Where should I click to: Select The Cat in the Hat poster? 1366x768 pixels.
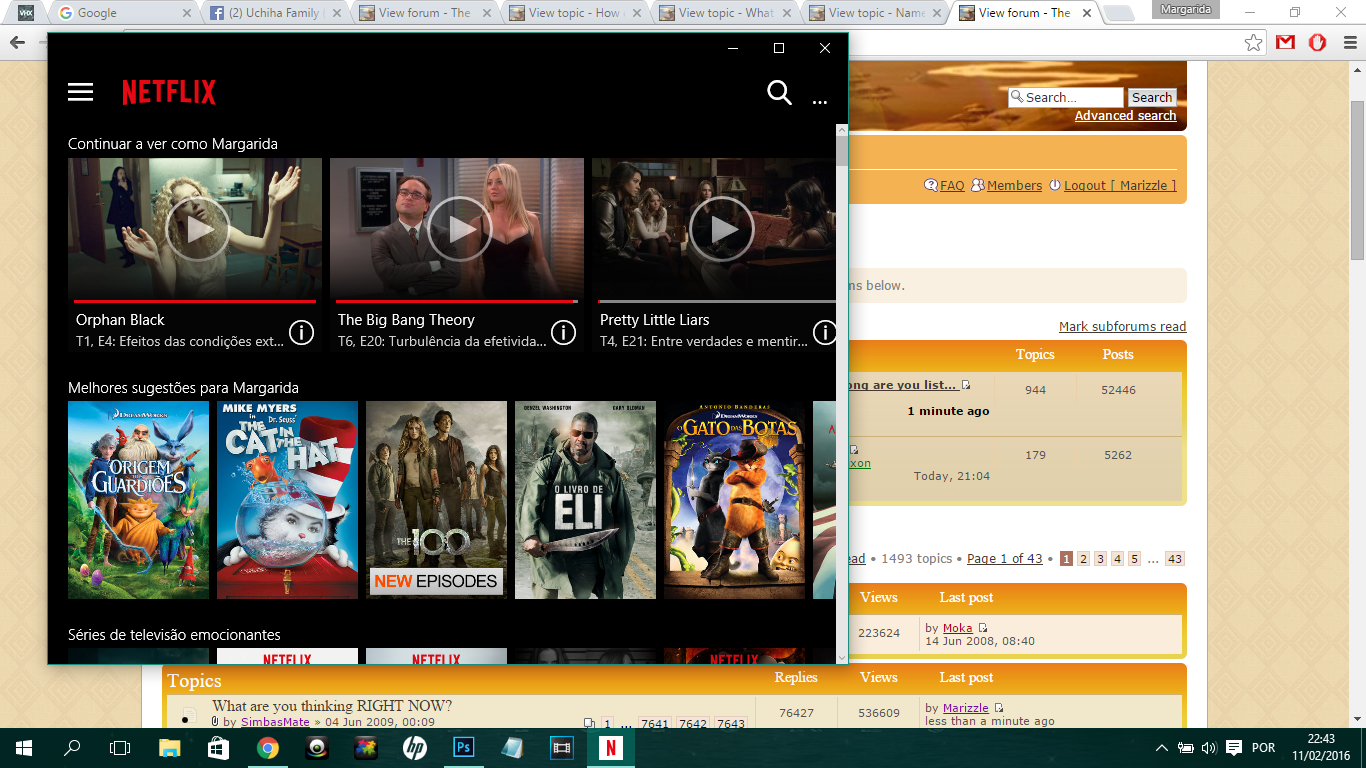pyautogui.click(x=287, y=500)
